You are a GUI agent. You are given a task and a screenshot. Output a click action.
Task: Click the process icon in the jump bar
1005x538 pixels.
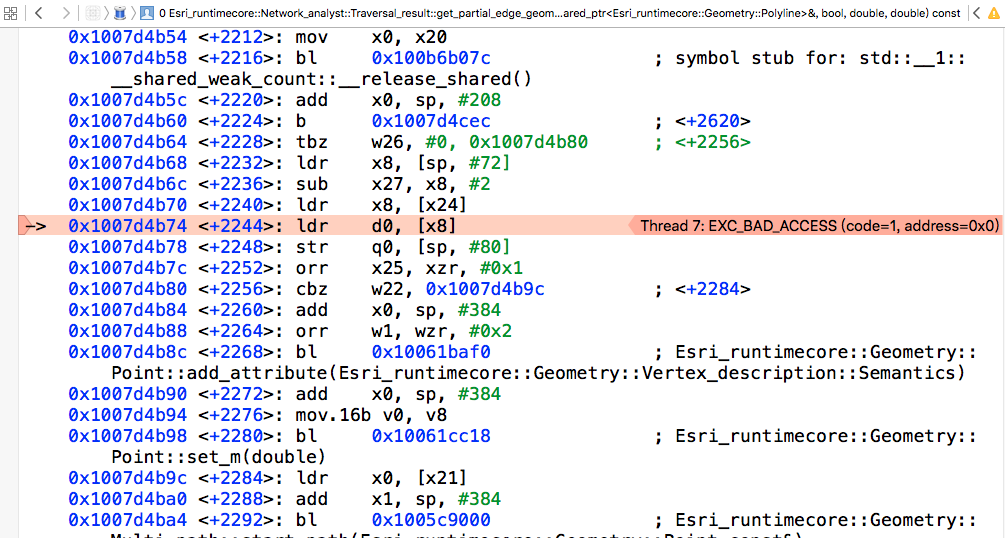coord(93,12)
